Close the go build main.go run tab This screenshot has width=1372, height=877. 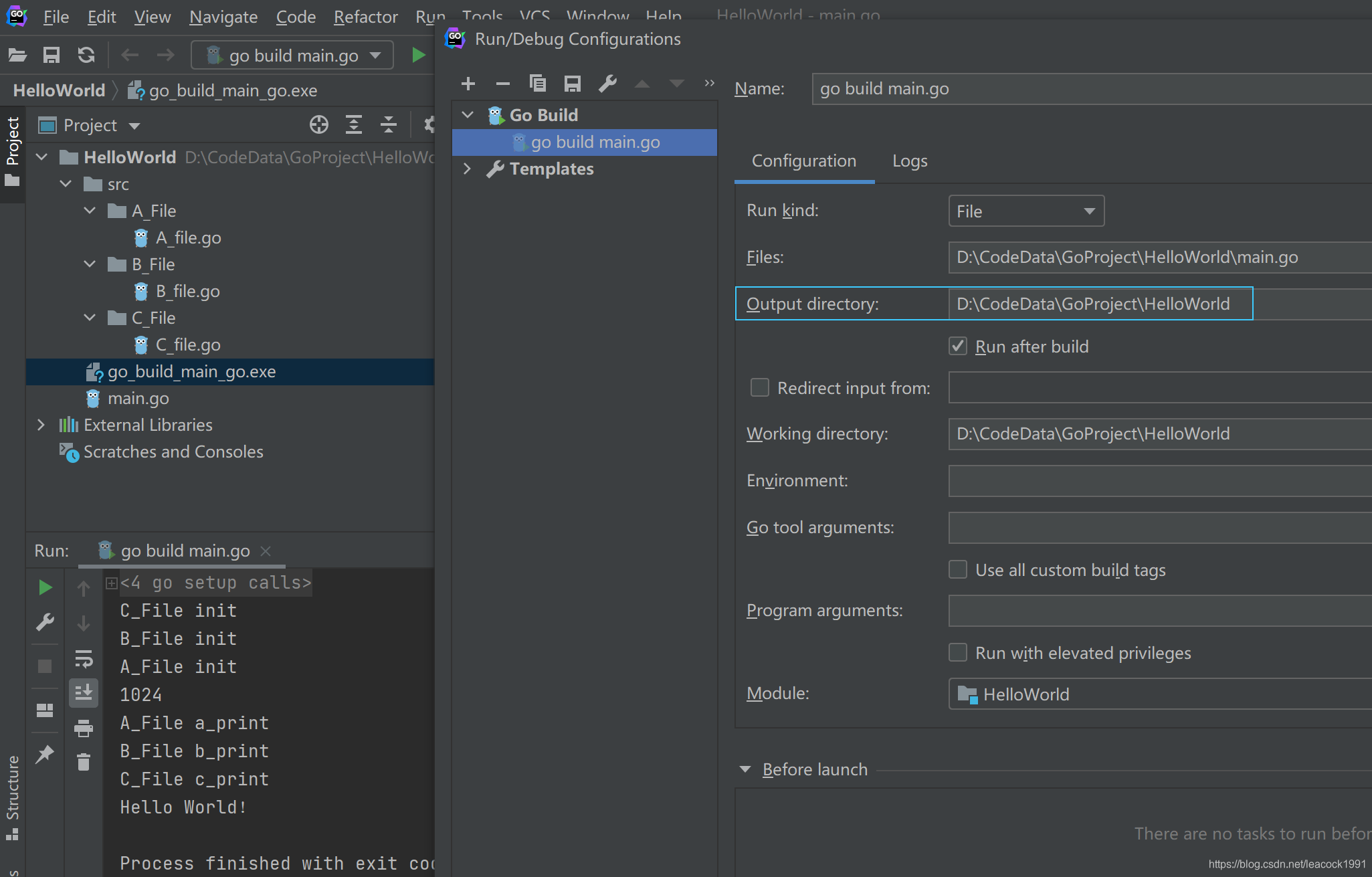pos(266,551)
